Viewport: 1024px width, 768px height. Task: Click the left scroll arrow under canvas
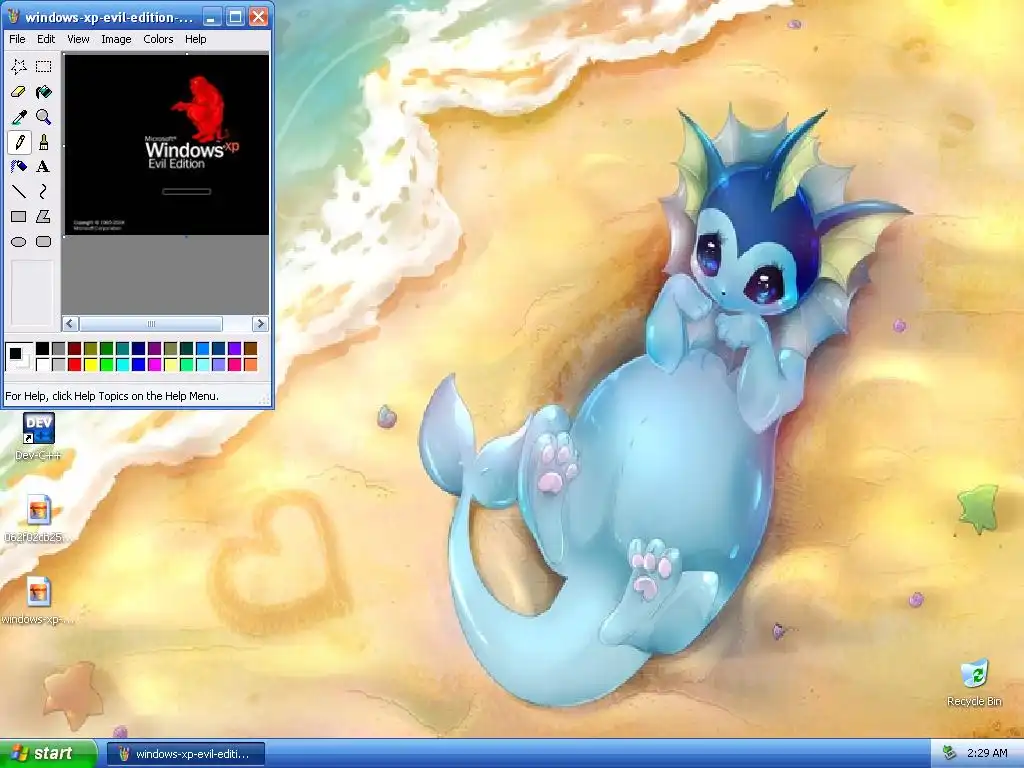71,324
